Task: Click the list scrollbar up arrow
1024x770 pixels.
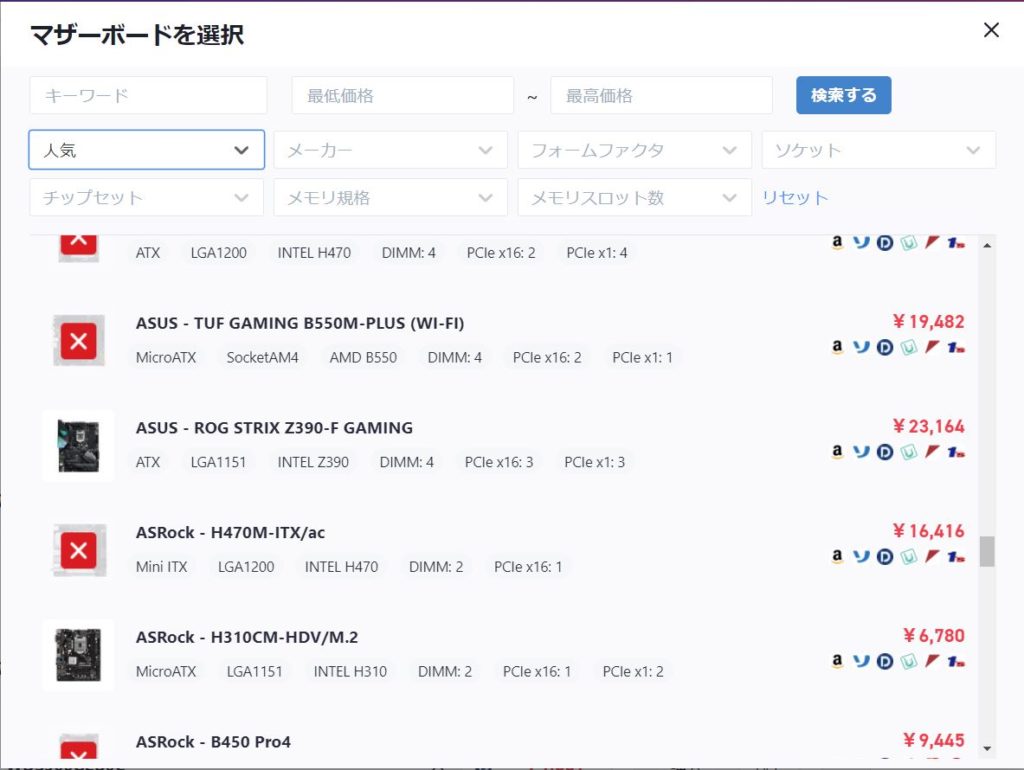Action: click(987, 246)
